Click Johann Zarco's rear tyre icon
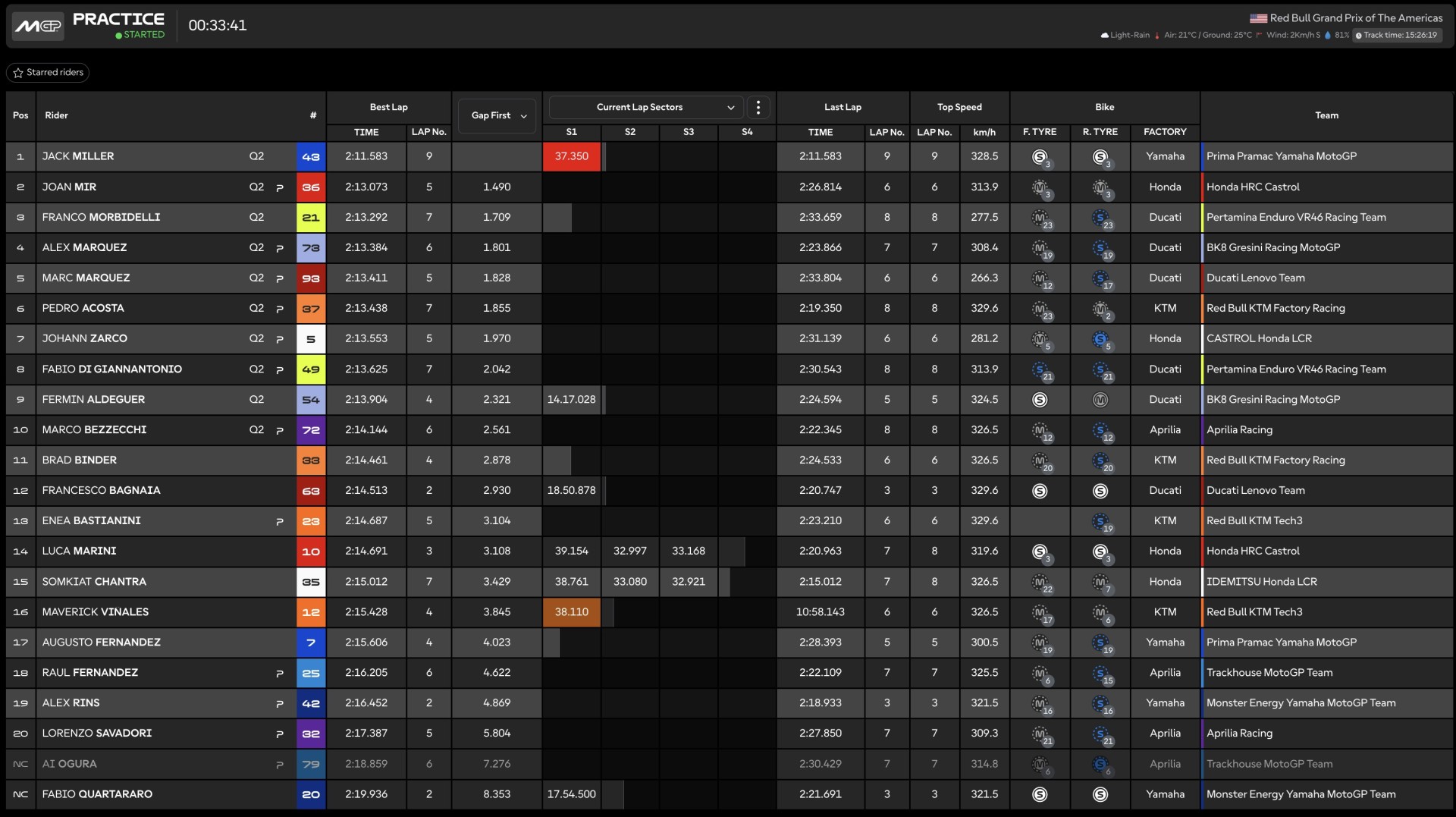The height and width of the screenshot is (817, 1456). click(1101, 339)
